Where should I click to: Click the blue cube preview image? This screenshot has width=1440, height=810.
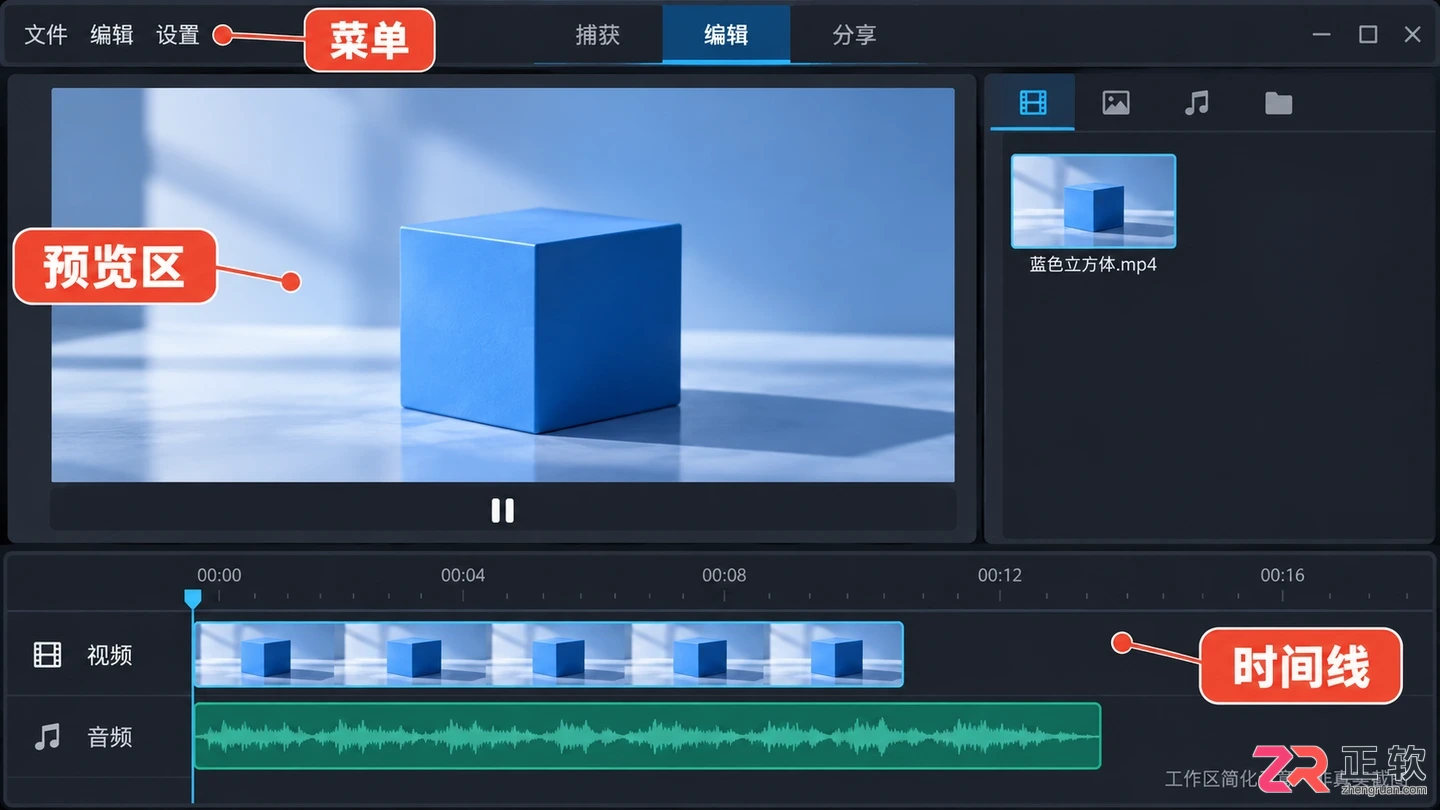click(503, 285)
